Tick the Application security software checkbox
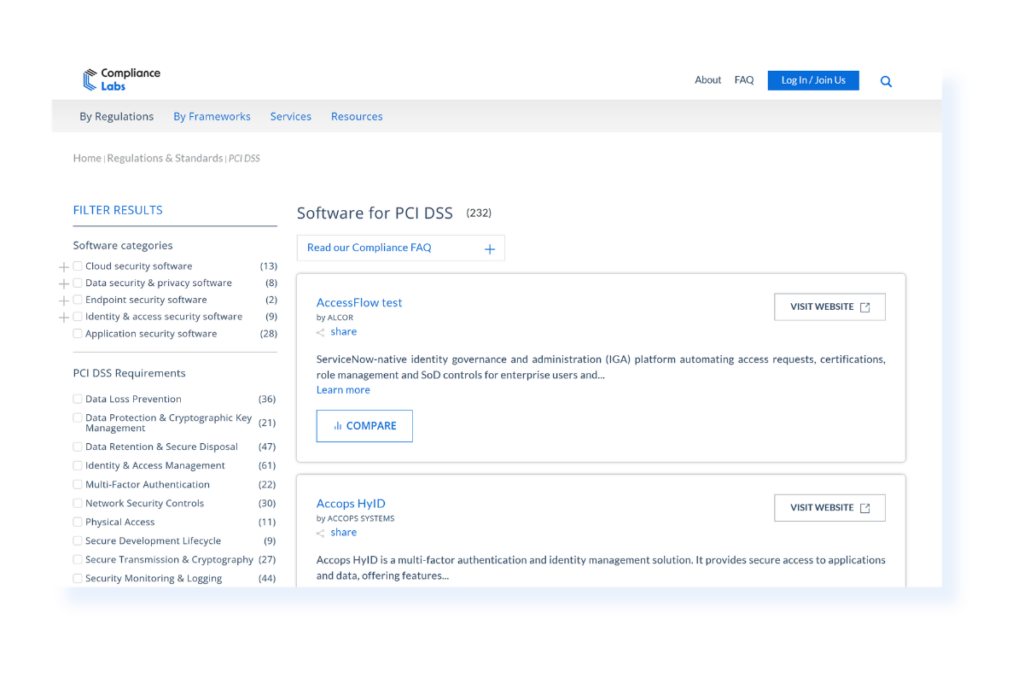 tap(78, 333)
